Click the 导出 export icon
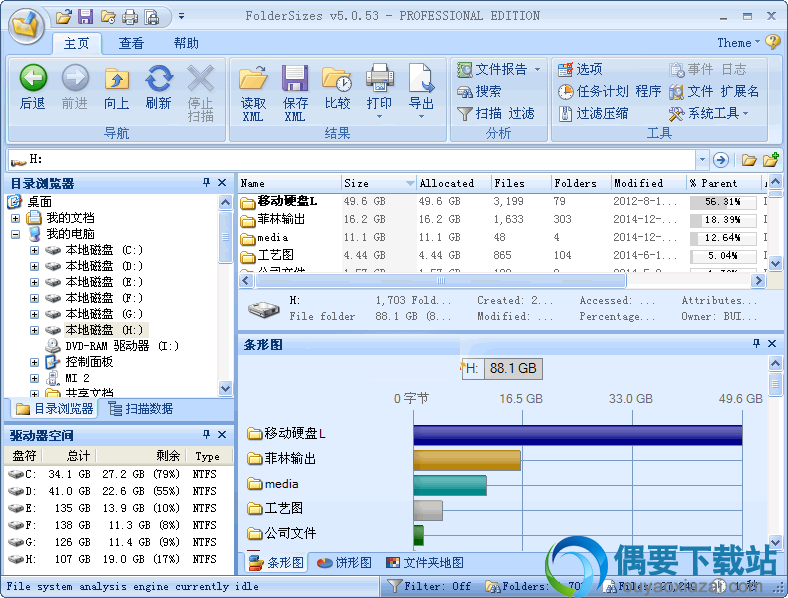This screenshot has width=788, height=598. coord(421,78)
